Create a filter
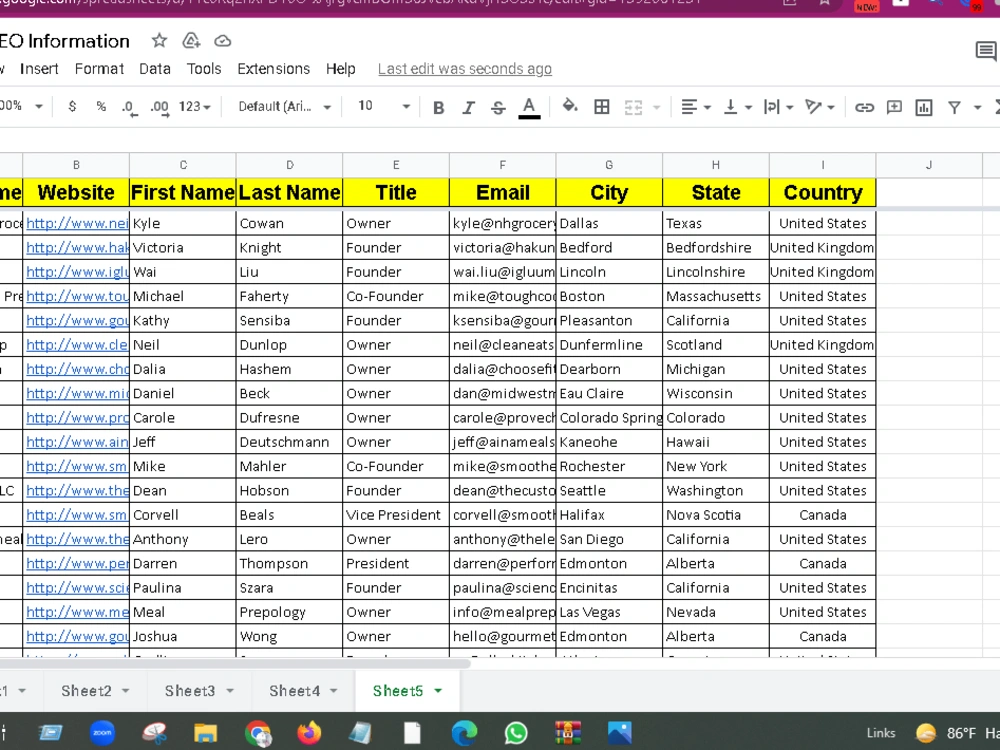The width and height of the screenshot is (1000, 750). tap(954, 108)
